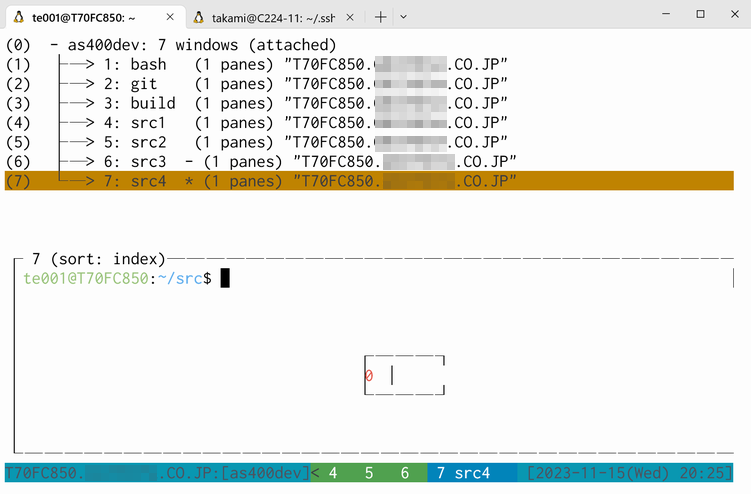751x494 pixels.
Task: Select window 4: src1 in tree
Action: coord(369,123)
